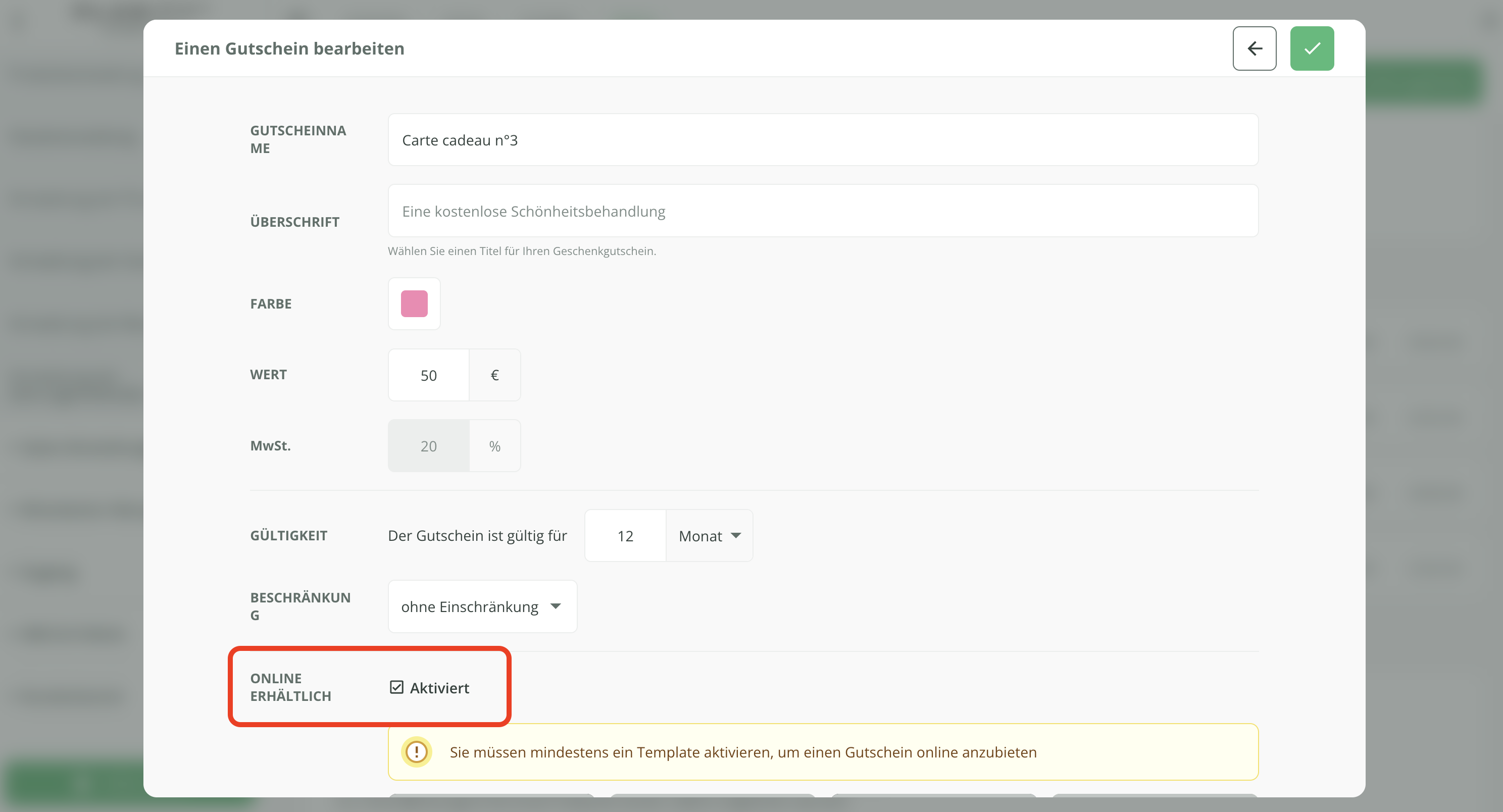Focus the Gutscheinname field Carte cadeau n°3
1503x812 pixels.
pos(823,140)
